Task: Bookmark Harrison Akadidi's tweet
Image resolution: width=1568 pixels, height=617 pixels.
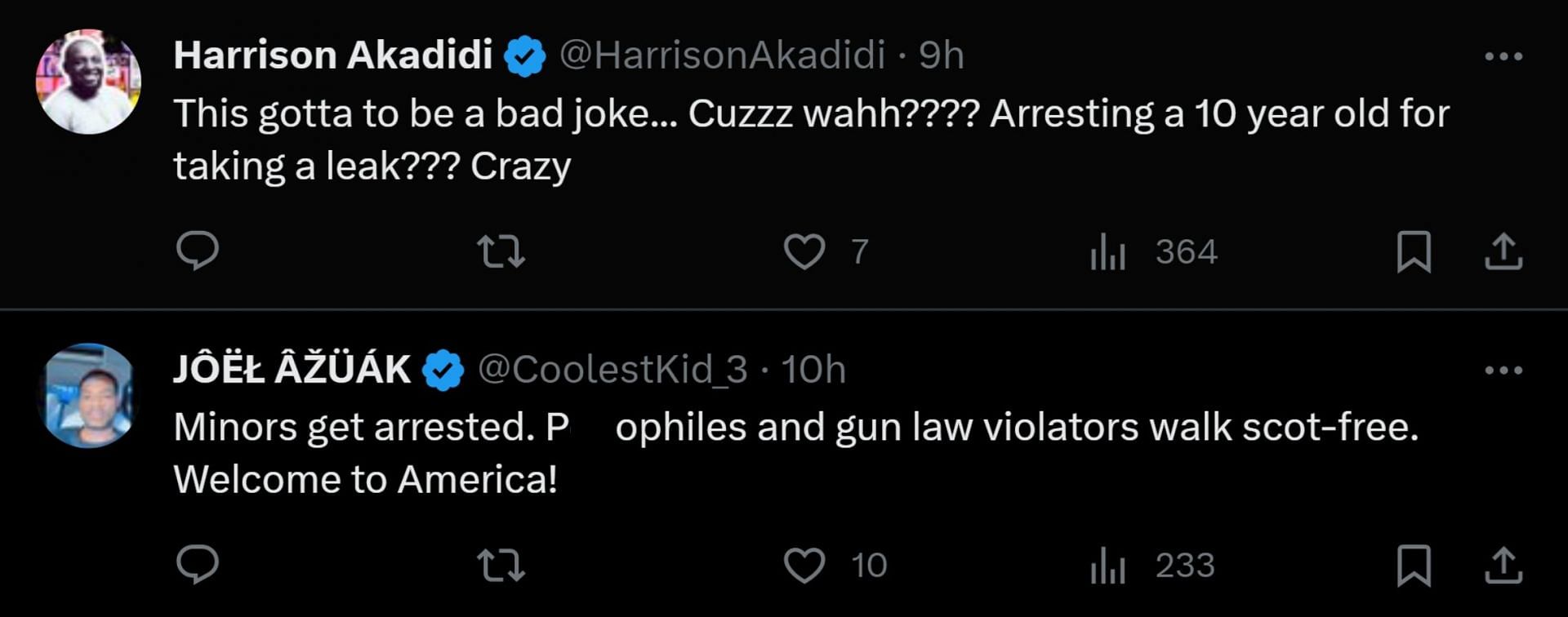Action: click(1414, 251)
